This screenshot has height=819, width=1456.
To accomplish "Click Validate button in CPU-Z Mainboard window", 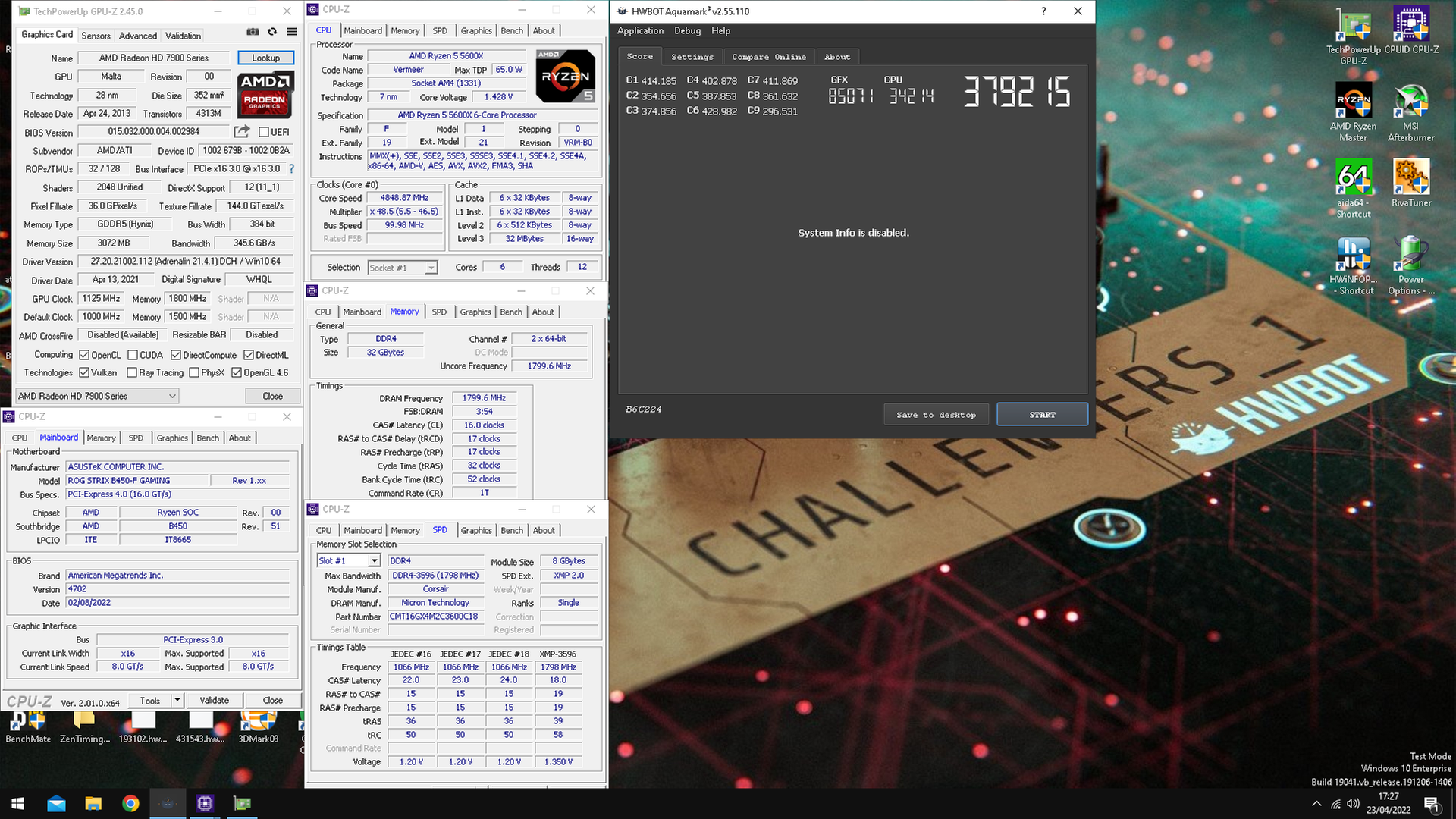I will [x=214, y=700].
